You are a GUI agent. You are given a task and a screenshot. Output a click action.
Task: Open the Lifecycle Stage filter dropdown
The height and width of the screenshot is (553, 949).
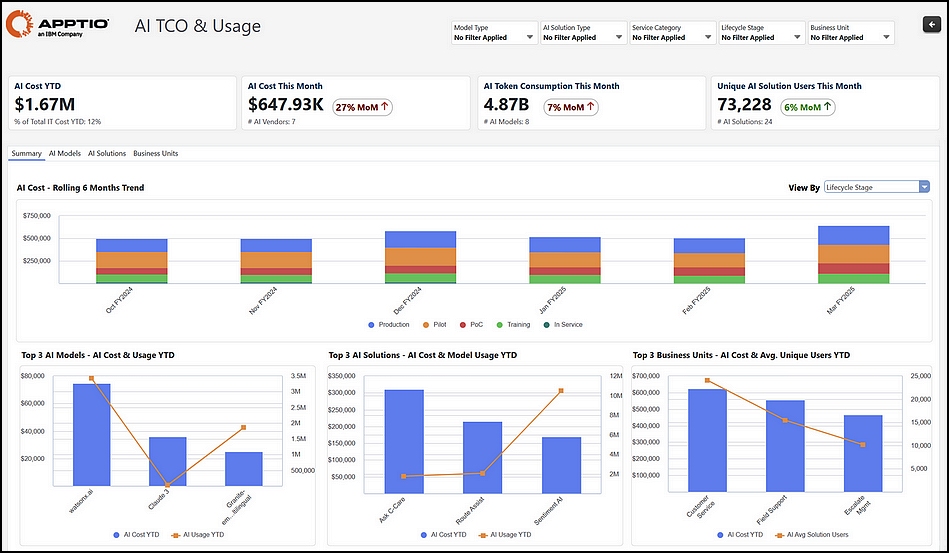pos(761,33)
